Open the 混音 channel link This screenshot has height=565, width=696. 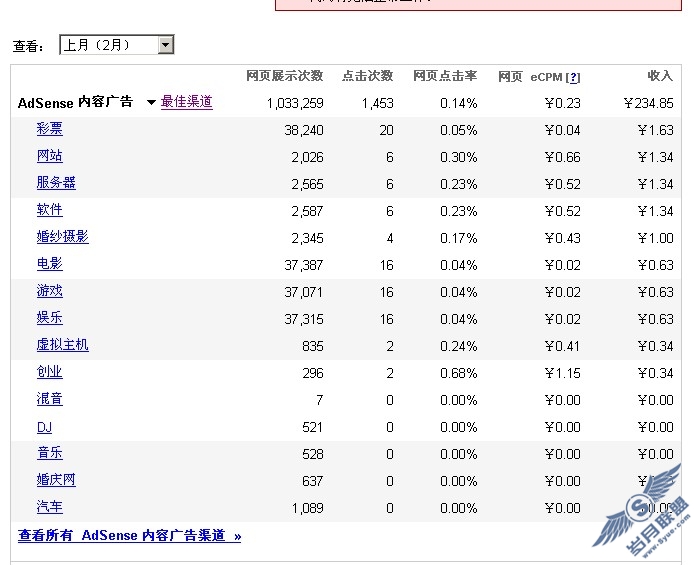50,399
